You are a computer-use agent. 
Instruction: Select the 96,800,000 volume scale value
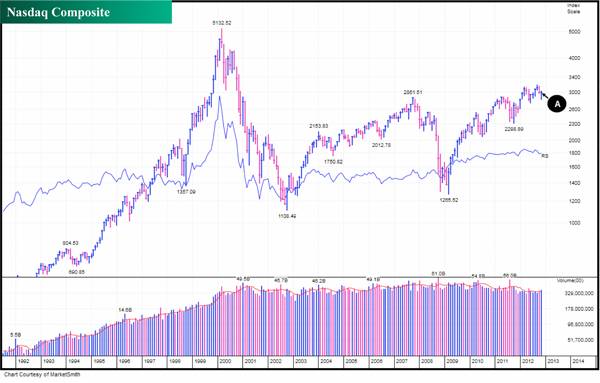coord(580,324)
